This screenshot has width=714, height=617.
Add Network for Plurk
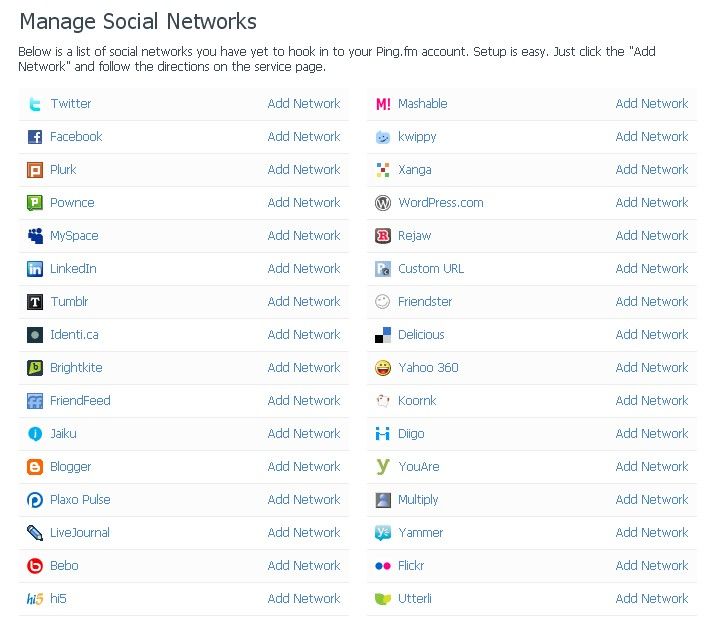coord(304,170)
